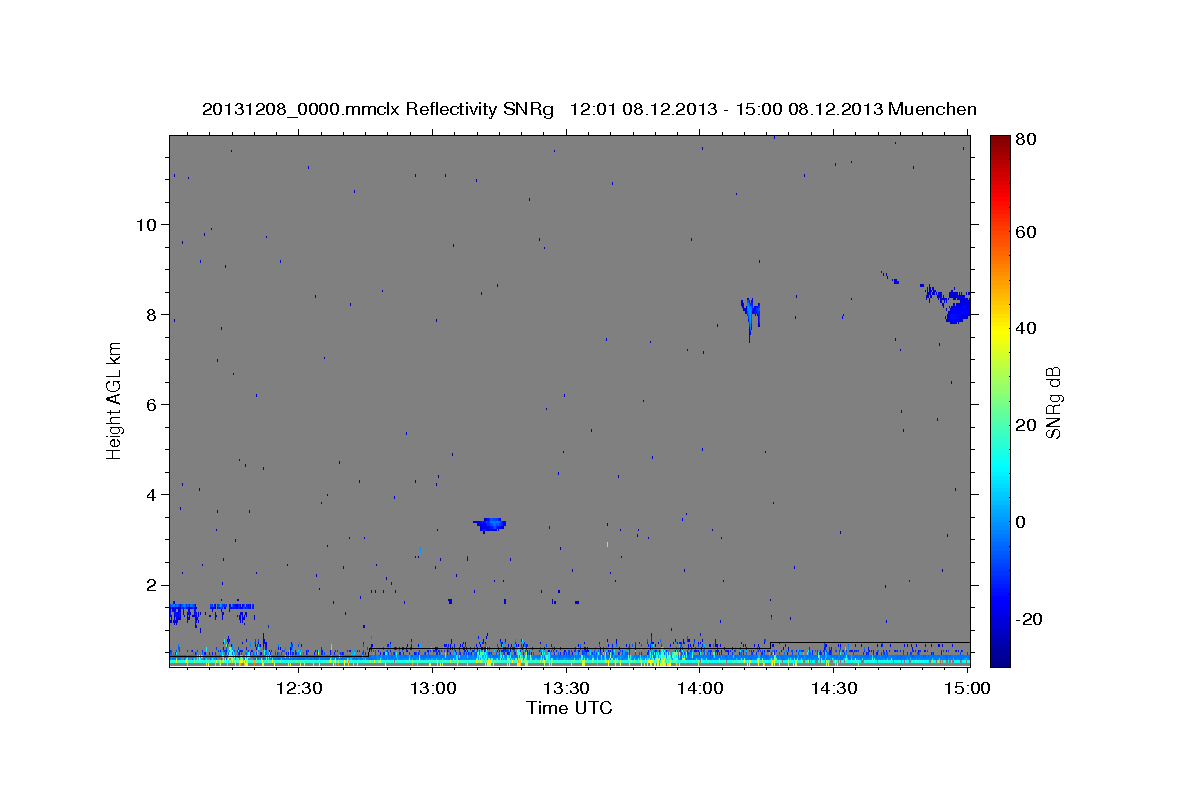Click the 'Height AGL km' y-axis label
Viewport: 1200px width, 800px height.
pyautogui.click(x=115, y=400)
